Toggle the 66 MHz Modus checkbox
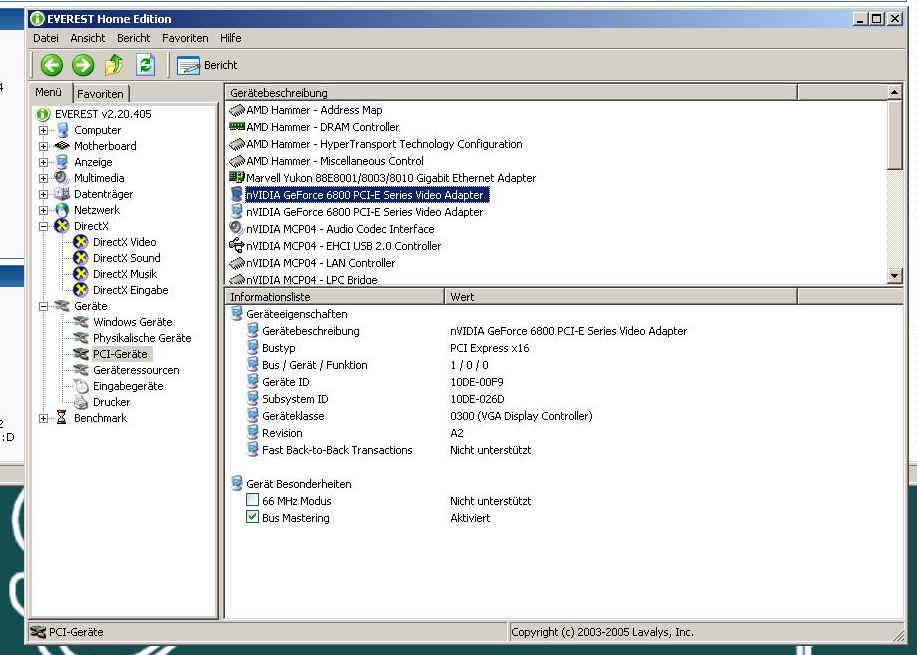917x655 pixels. click(252, 500)
